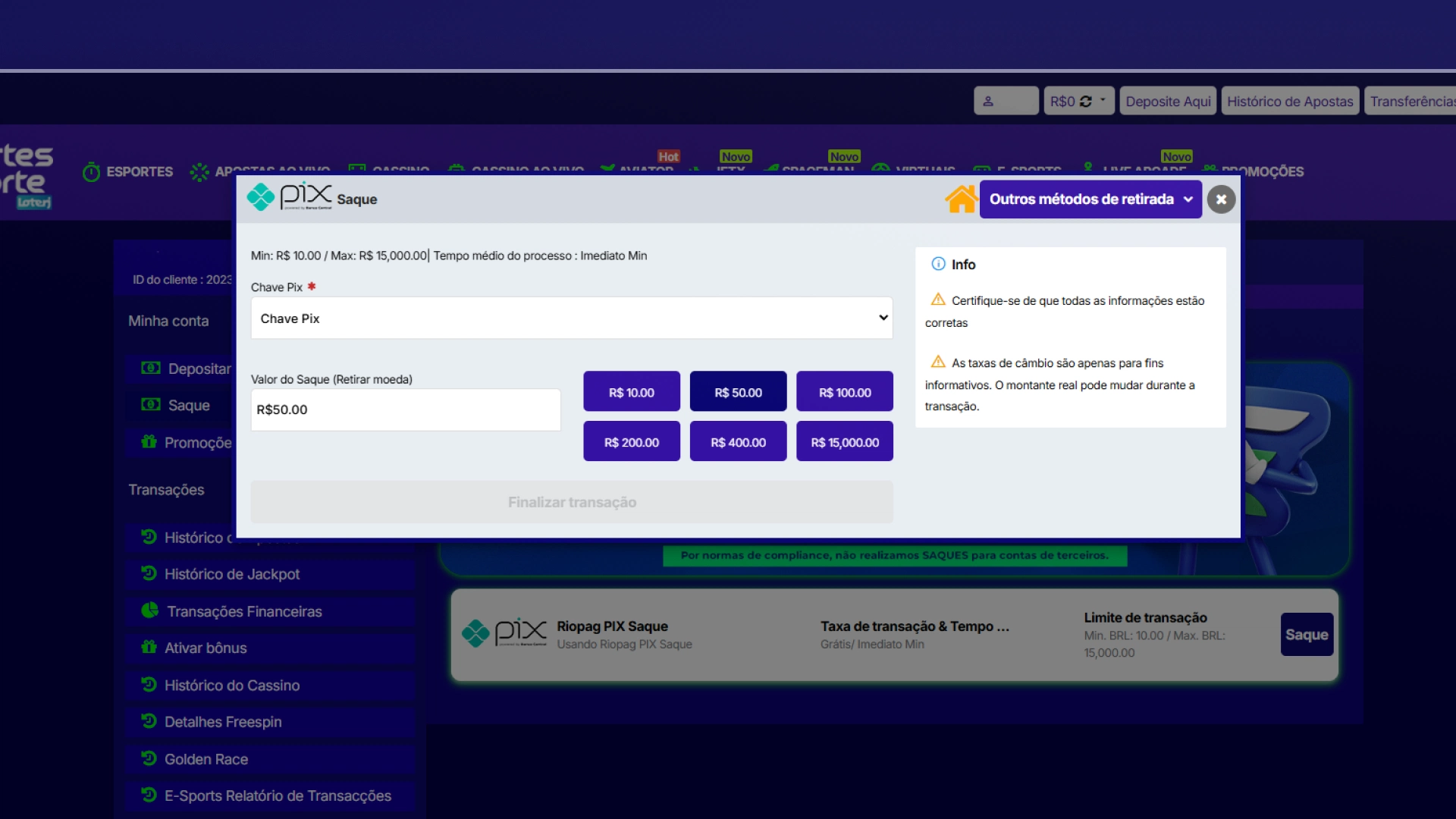Image resolution: width=1456 pixels, height=819 pixels.
Task: Click Taxa de transação & Tempo text
Action: pos(915,626)
